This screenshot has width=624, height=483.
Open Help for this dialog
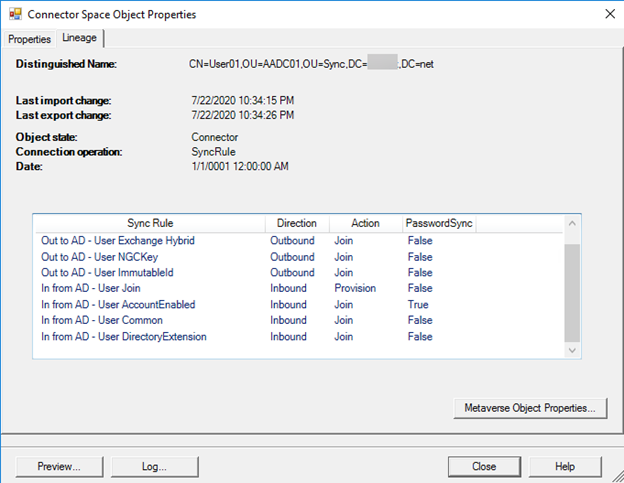click(565, 466)
